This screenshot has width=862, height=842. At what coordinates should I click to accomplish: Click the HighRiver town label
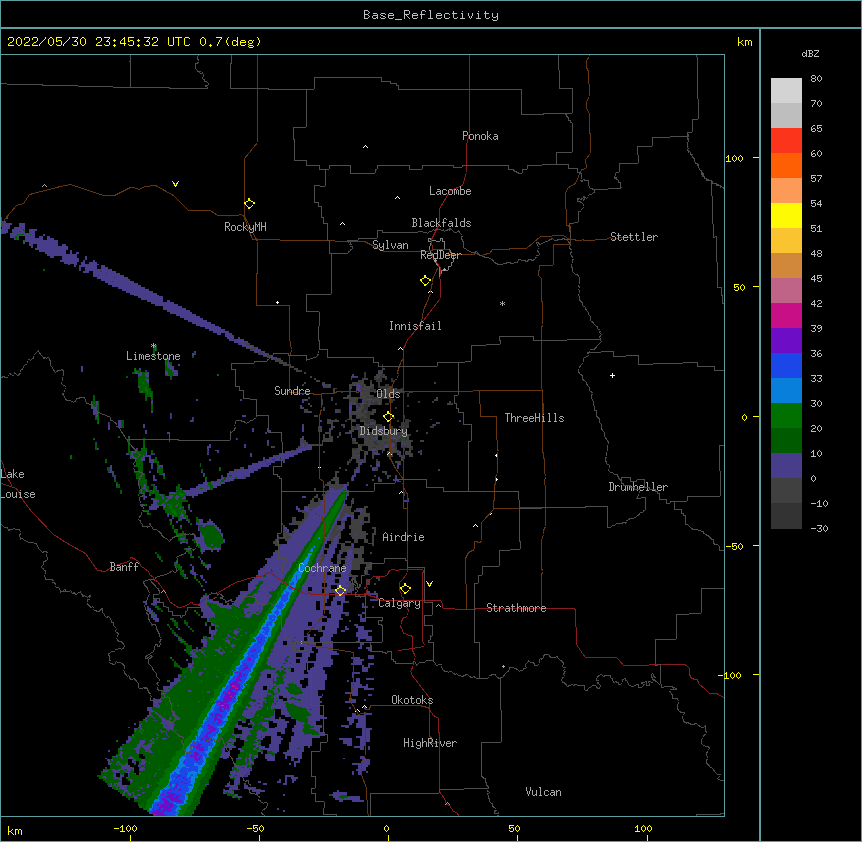click(430, 743)
